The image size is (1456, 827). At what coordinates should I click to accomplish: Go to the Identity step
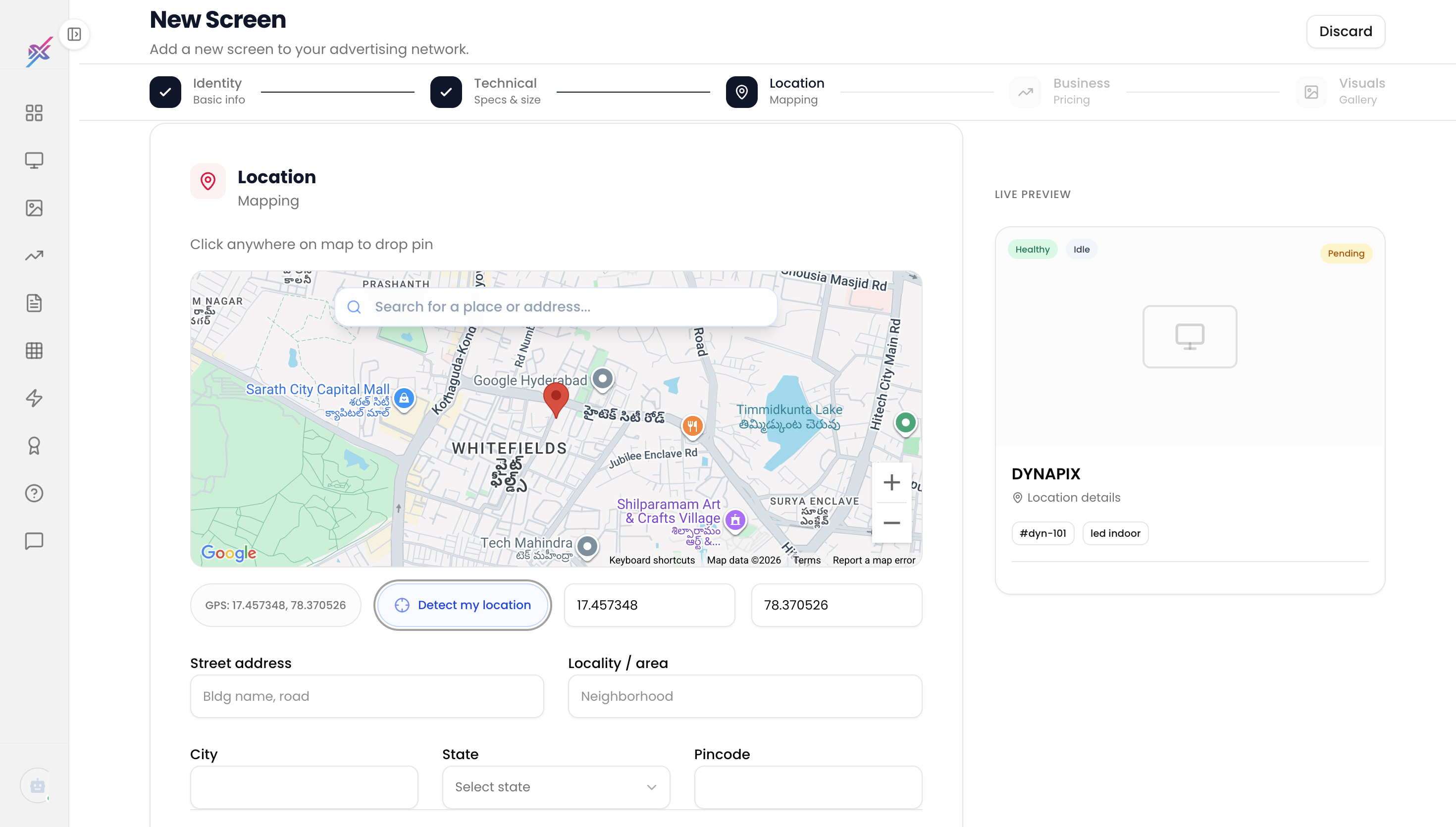198,92
